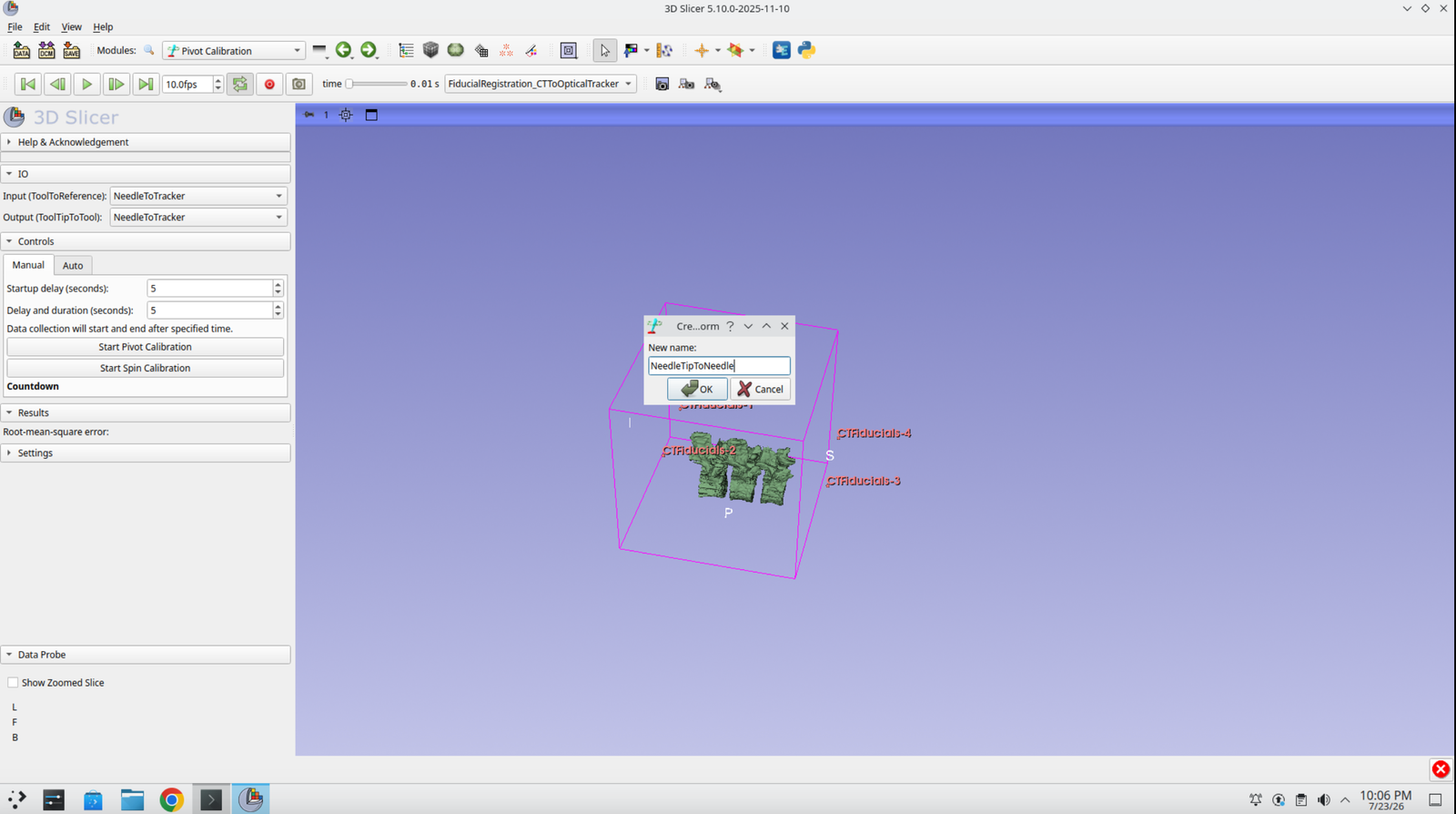Viewport: 1456px width, 814px height.
Task: Step to previous sequence frame
Action: [57, 84]
